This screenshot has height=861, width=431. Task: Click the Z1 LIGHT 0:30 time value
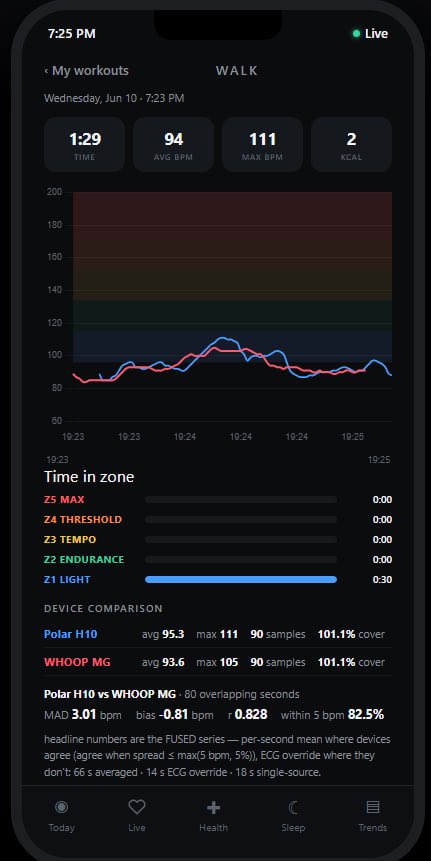click(x=382, y=579)
